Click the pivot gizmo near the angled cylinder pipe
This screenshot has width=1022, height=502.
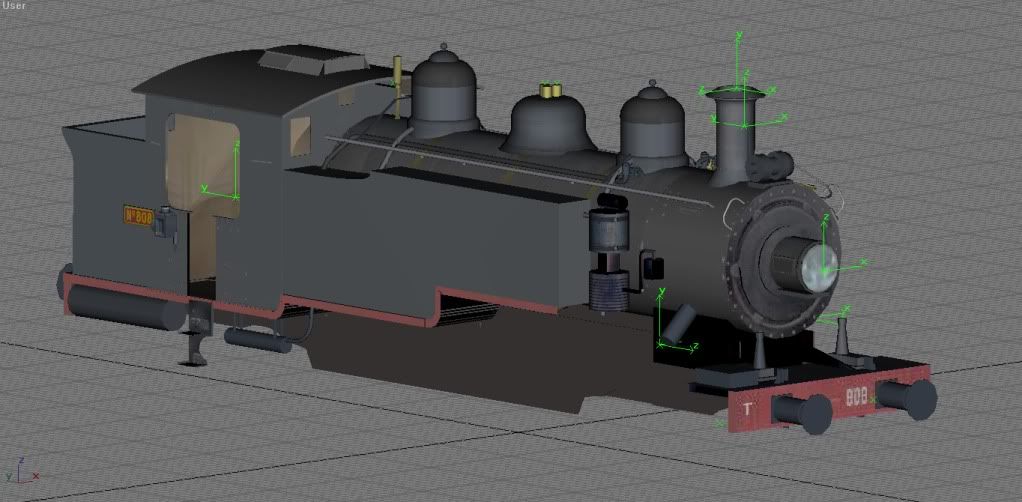coord(661,342)
